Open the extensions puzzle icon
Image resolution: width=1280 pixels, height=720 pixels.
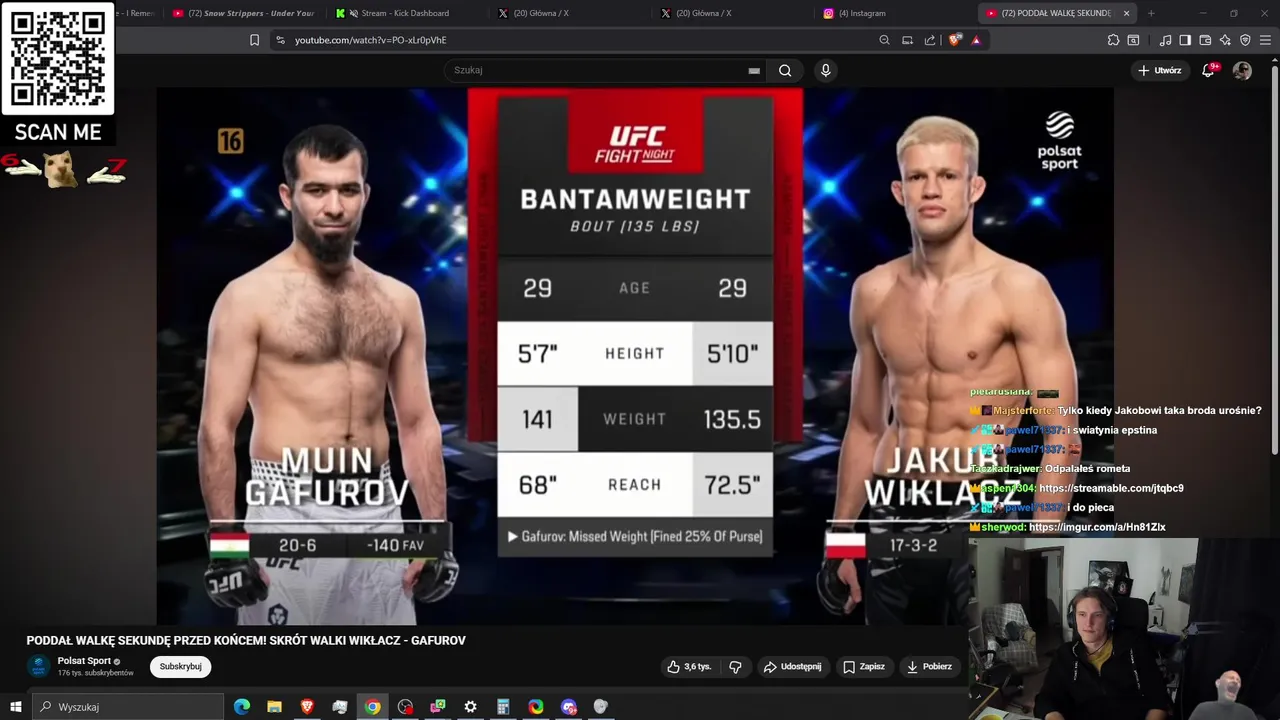click(1113, 40)
